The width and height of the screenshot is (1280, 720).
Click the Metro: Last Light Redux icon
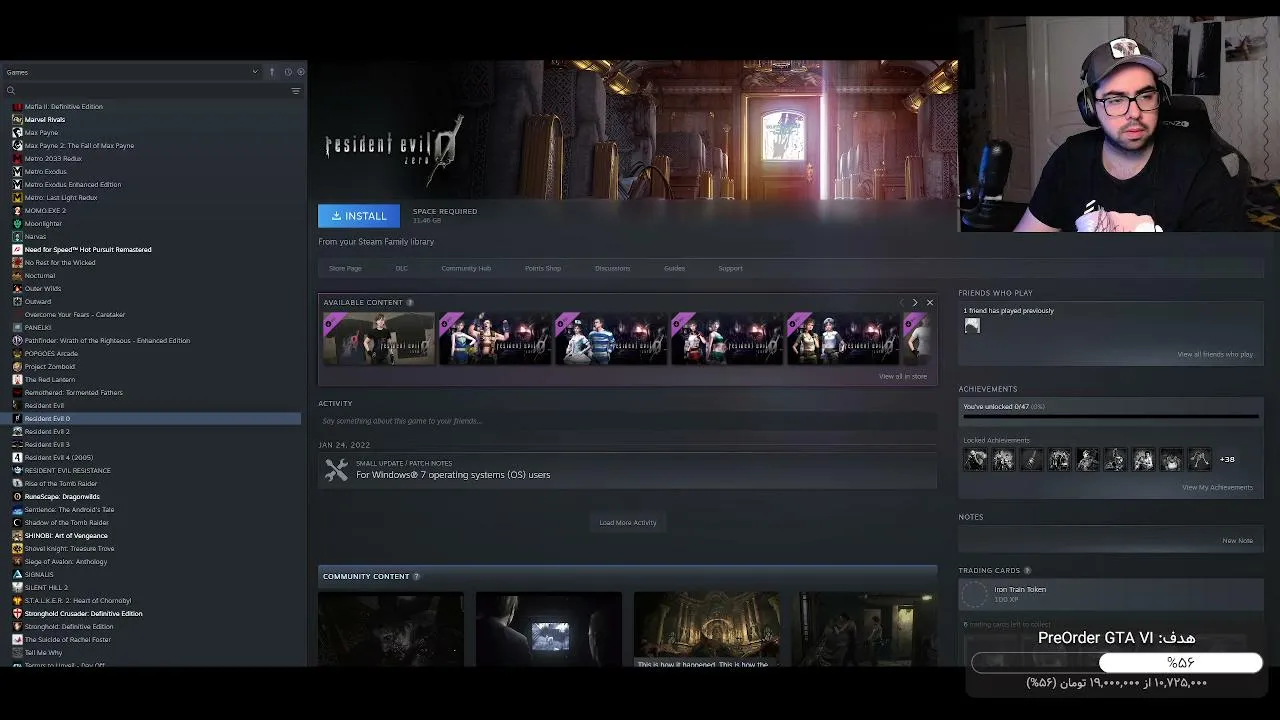[x=17, y=197]
